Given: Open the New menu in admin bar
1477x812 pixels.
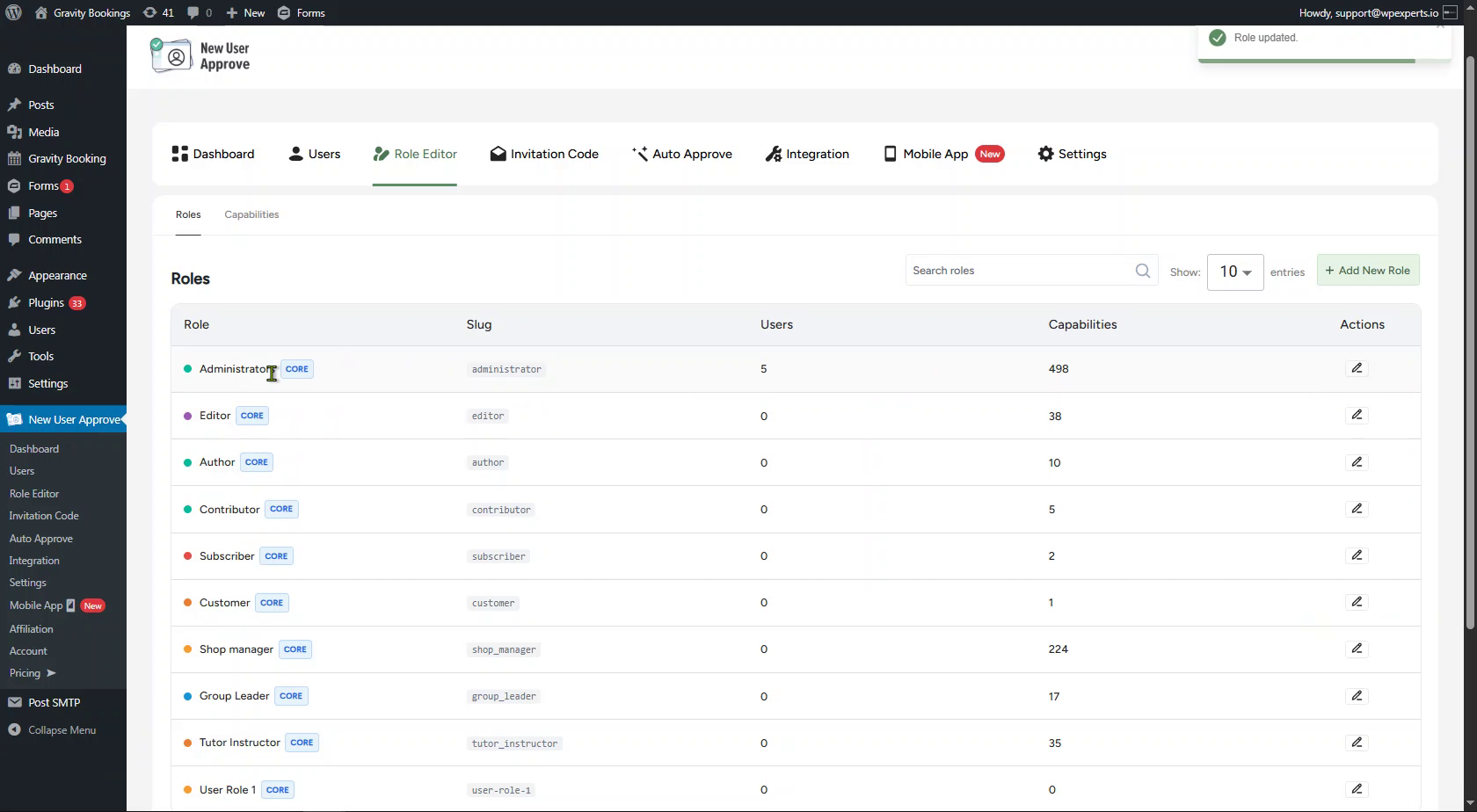Looking at the screenshot, I should tap(245, 12).
